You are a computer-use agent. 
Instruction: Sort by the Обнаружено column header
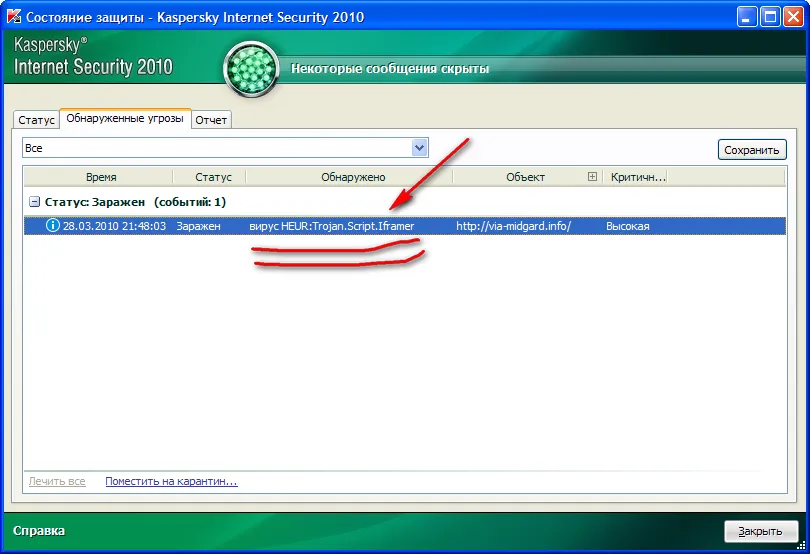tap(352, 177)
